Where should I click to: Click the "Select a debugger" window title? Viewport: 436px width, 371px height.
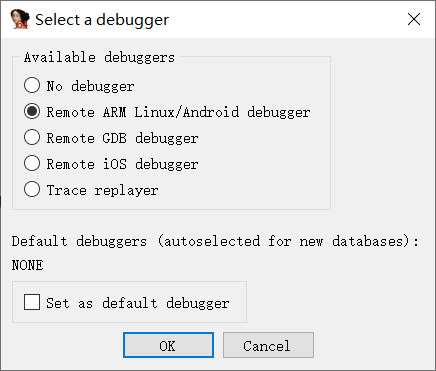(x=102, y=20)
